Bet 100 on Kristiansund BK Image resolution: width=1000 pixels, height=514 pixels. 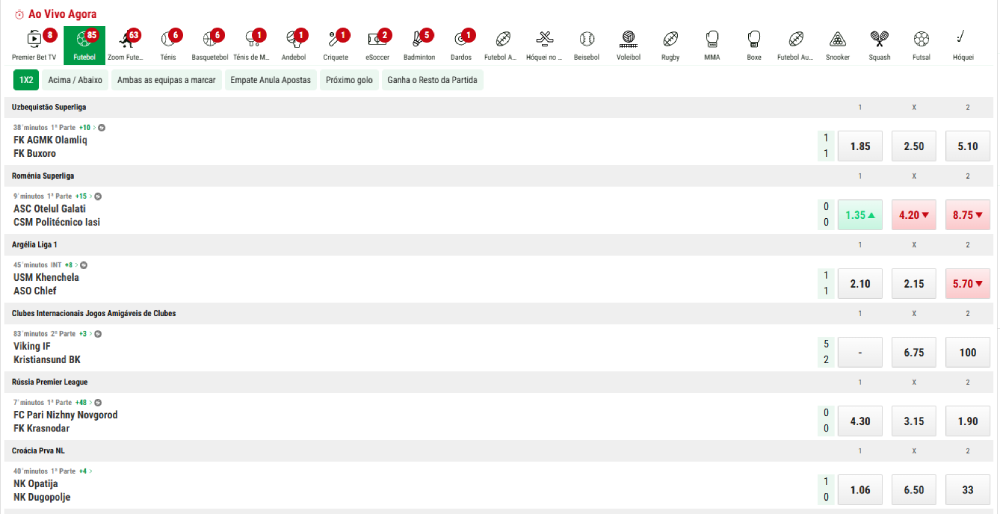pos(967,353)
